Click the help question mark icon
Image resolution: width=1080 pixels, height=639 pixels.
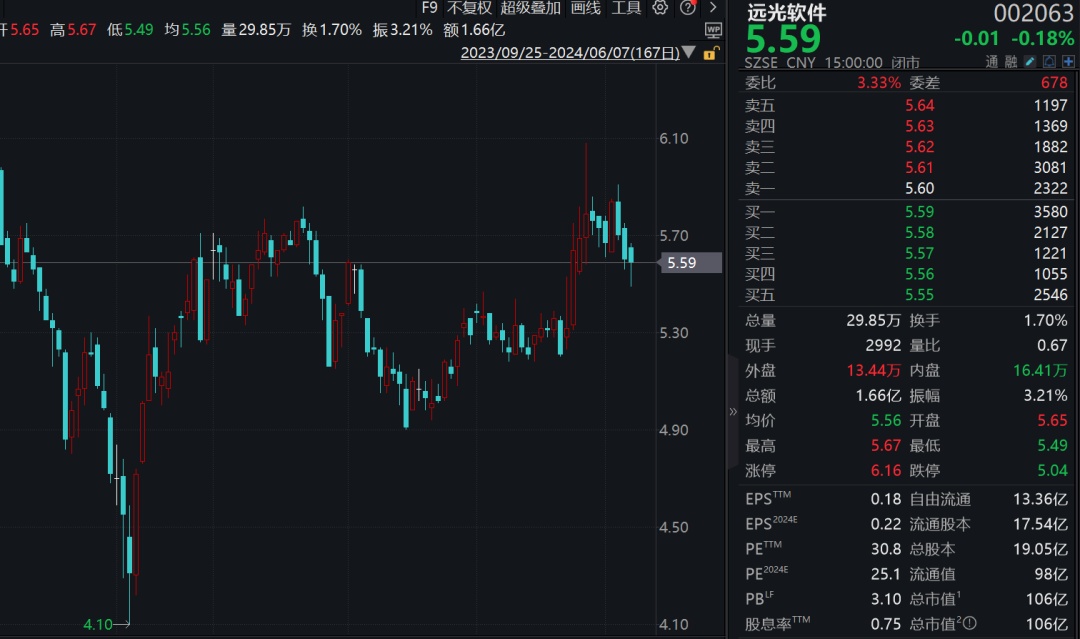click(687, 8)
